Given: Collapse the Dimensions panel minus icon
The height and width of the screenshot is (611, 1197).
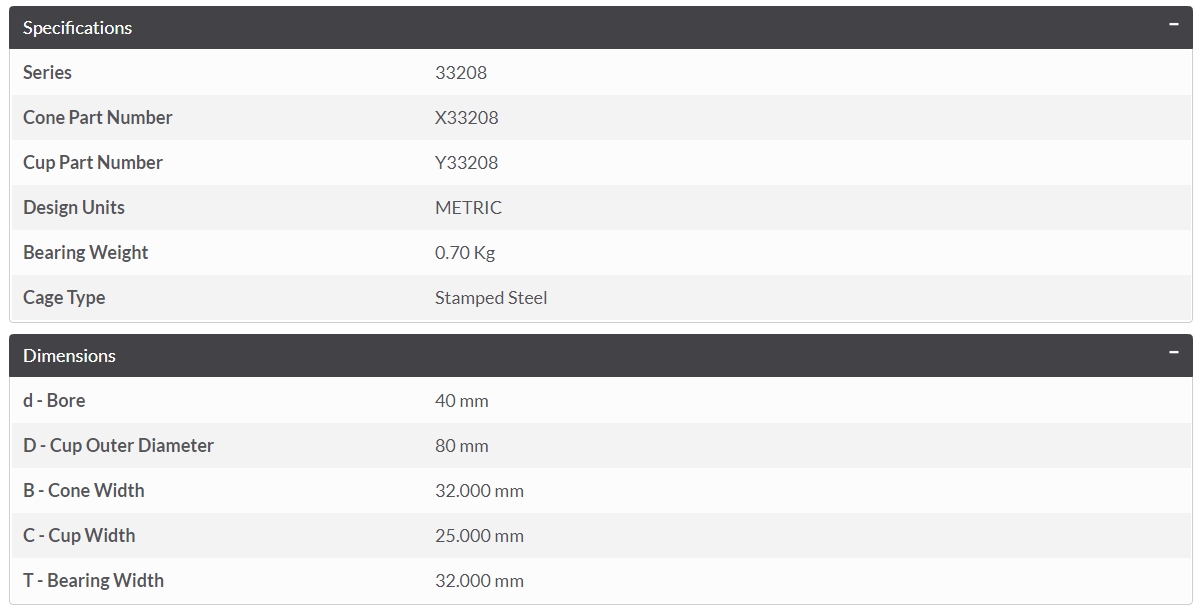Looking at the screenshot, I should click(x=1174, y=353).
